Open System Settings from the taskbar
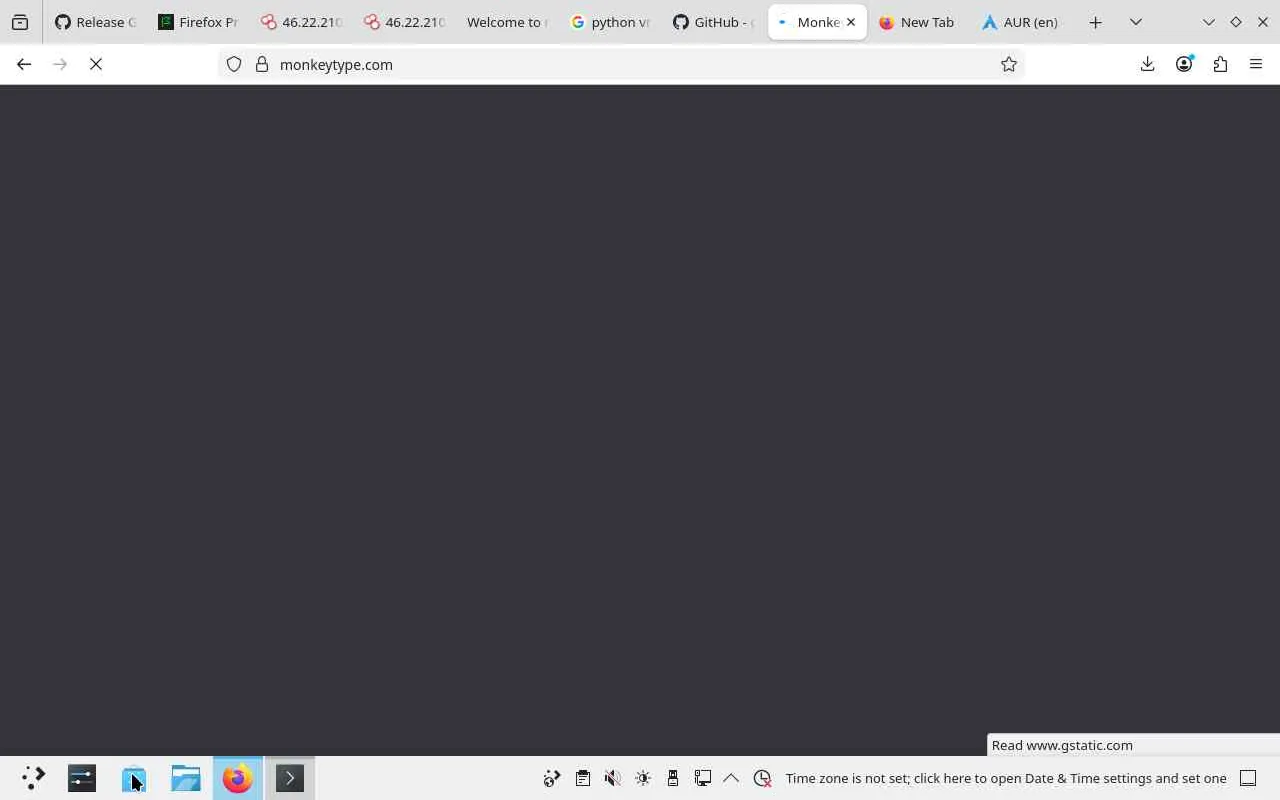This screenshot has height=800, width=1280. pyautogui.click(x=82, y=778)
